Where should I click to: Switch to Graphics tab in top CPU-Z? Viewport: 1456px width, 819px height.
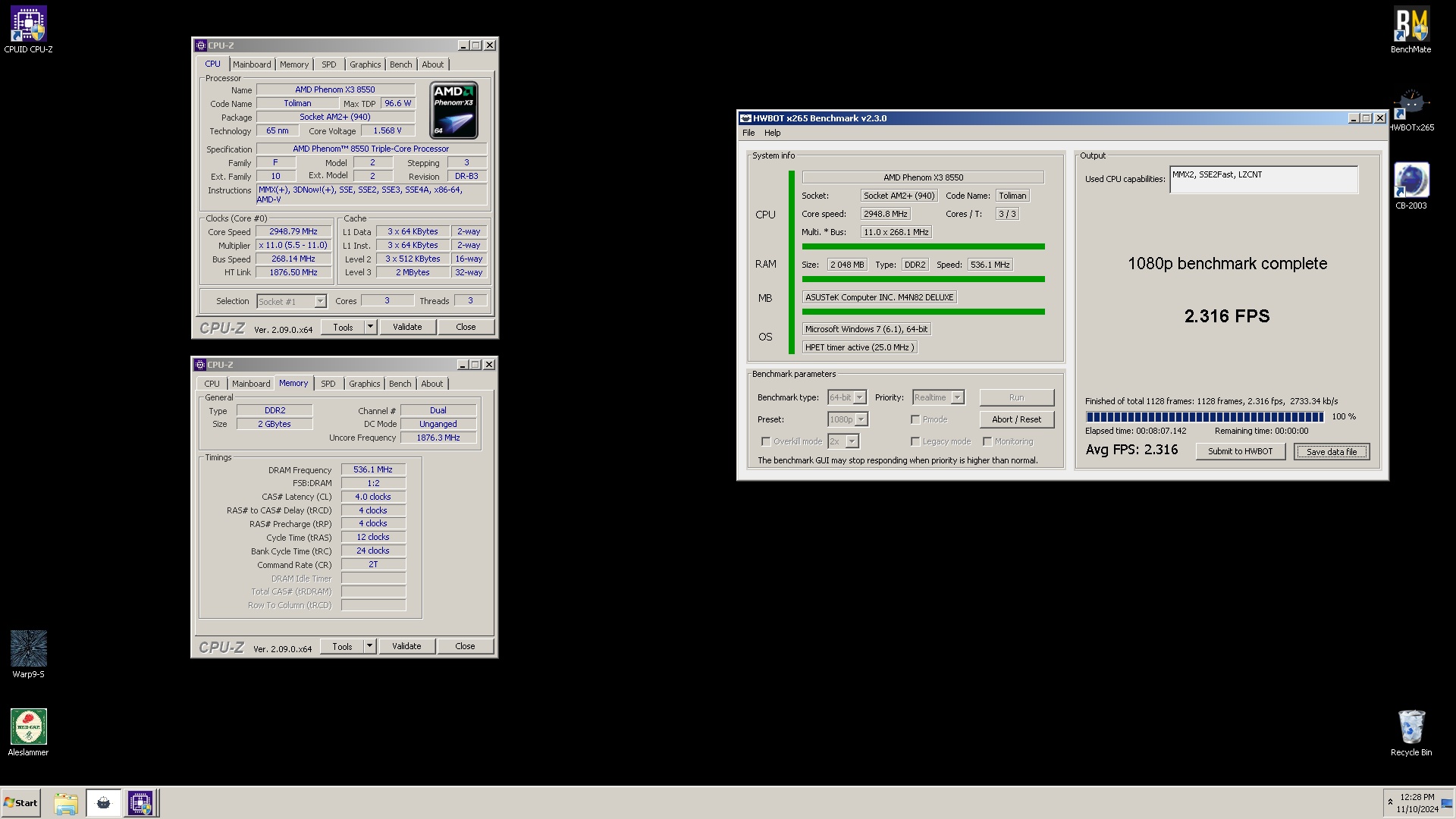click(365, 64)
